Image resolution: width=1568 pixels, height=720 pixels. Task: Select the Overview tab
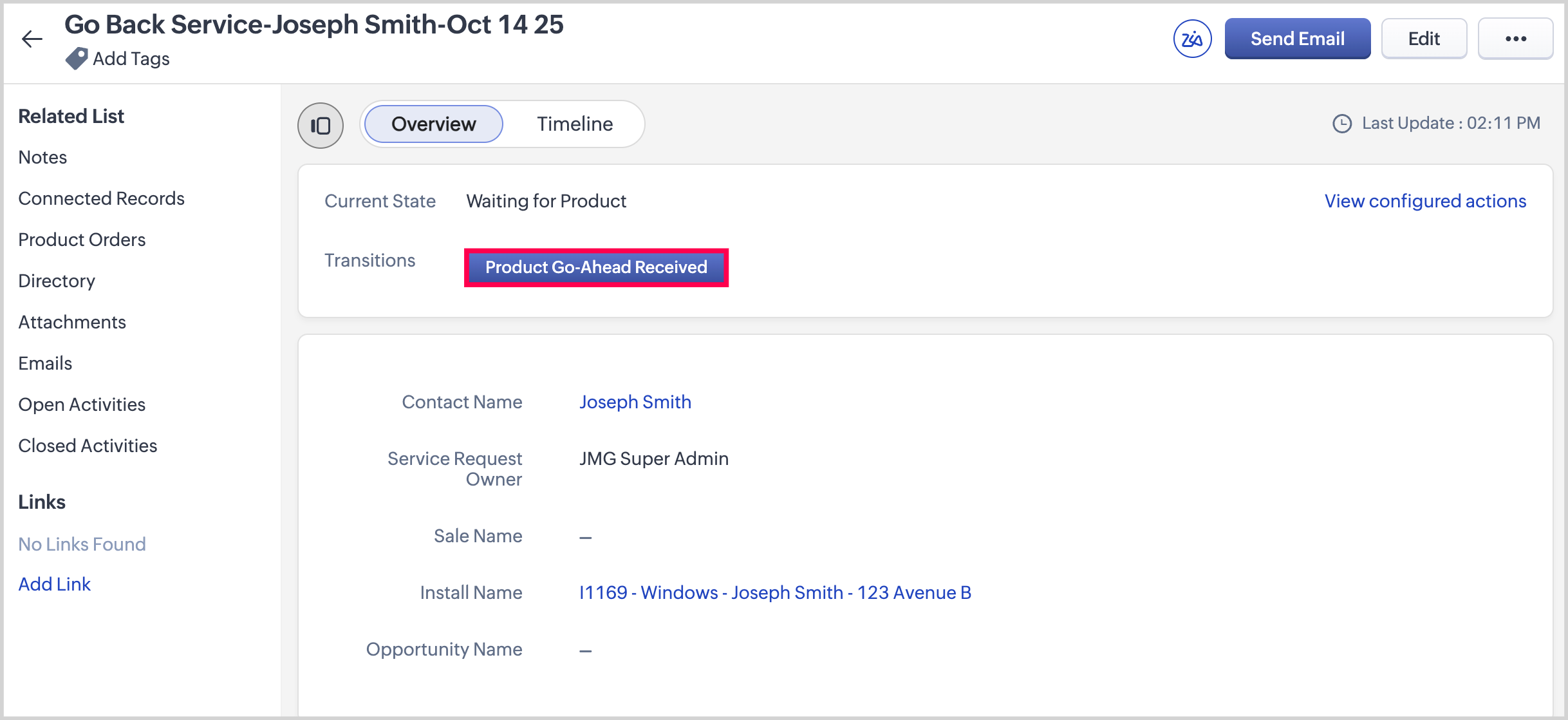pos(433,124)
